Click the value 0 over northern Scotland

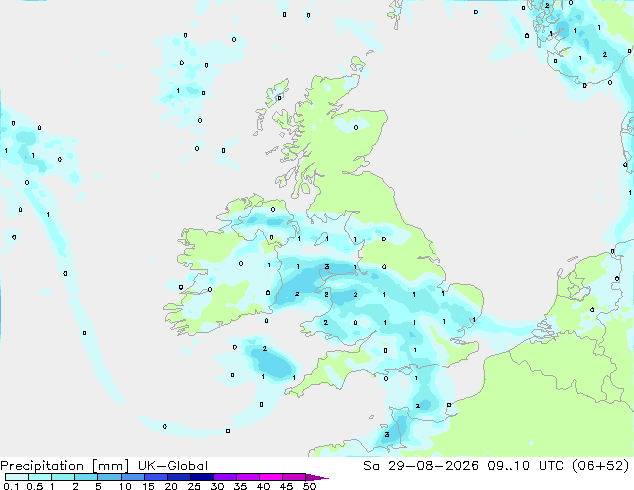356,127
